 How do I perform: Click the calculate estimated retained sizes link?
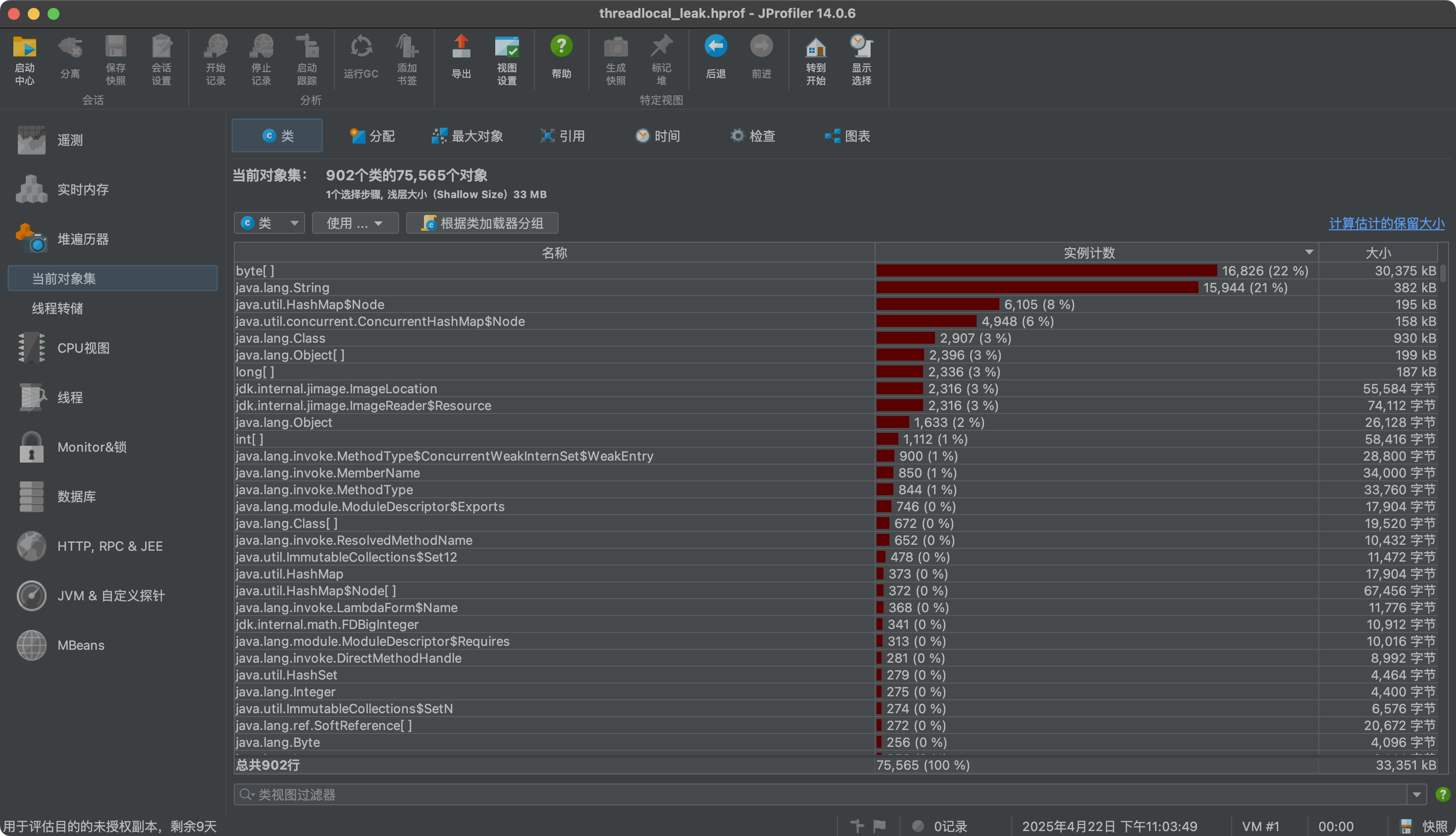pos(1386,223)
